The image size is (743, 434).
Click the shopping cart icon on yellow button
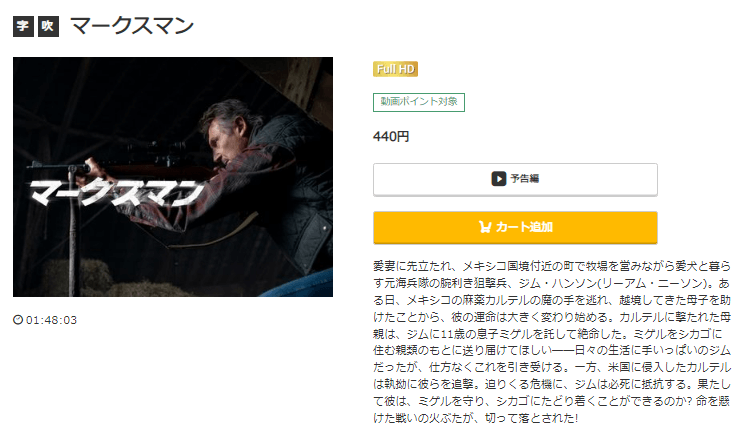pos(485,227)
